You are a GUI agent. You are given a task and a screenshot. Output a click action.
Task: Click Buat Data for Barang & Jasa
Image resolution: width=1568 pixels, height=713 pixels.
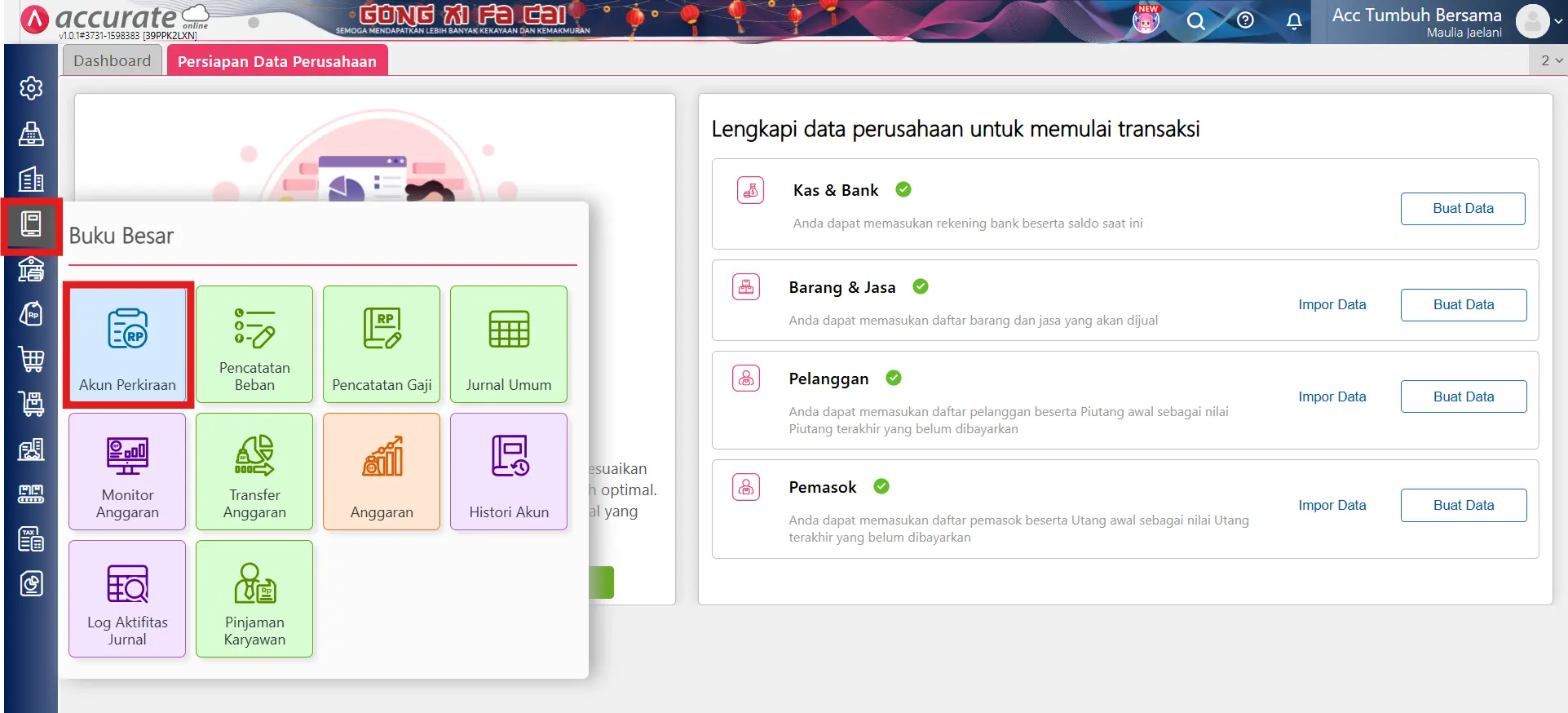(x=1464, y=305)
